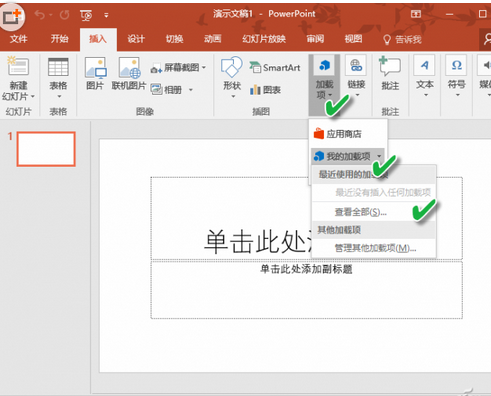
Task: Insert a SmartArt graphic
Action: pos(275,67)
